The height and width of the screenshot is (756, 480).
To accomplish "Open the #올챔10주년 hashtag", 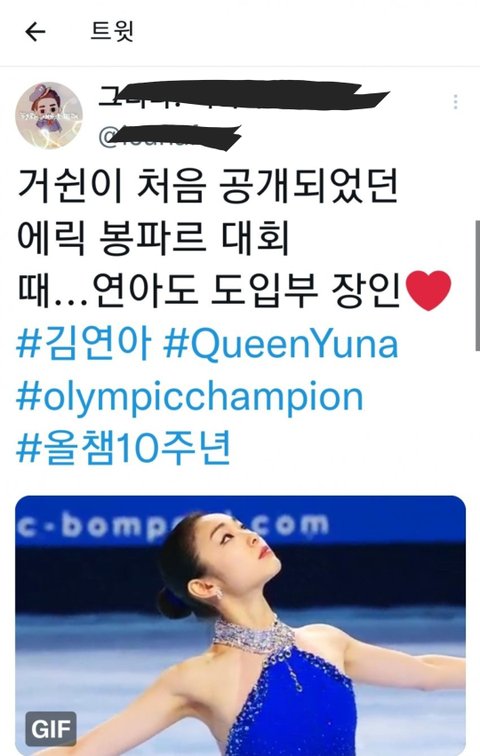I will point(124,448).
